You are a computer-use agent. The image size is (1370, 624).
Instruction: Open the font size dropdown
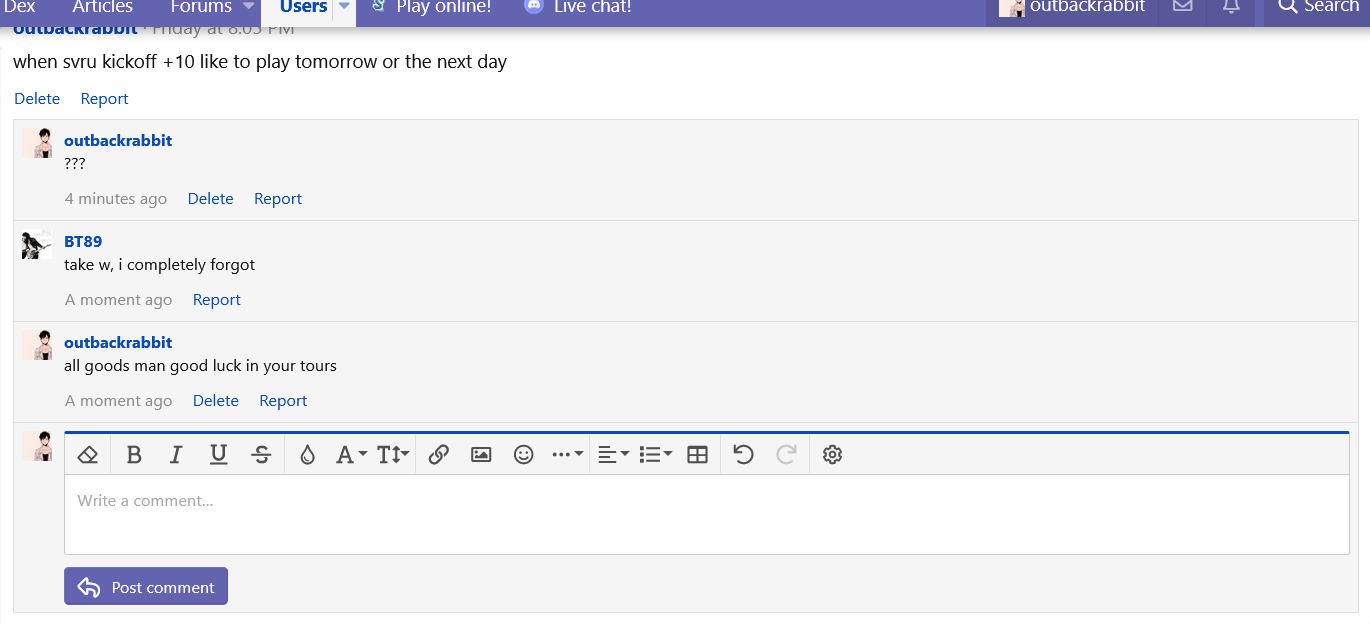pos(393,455)
